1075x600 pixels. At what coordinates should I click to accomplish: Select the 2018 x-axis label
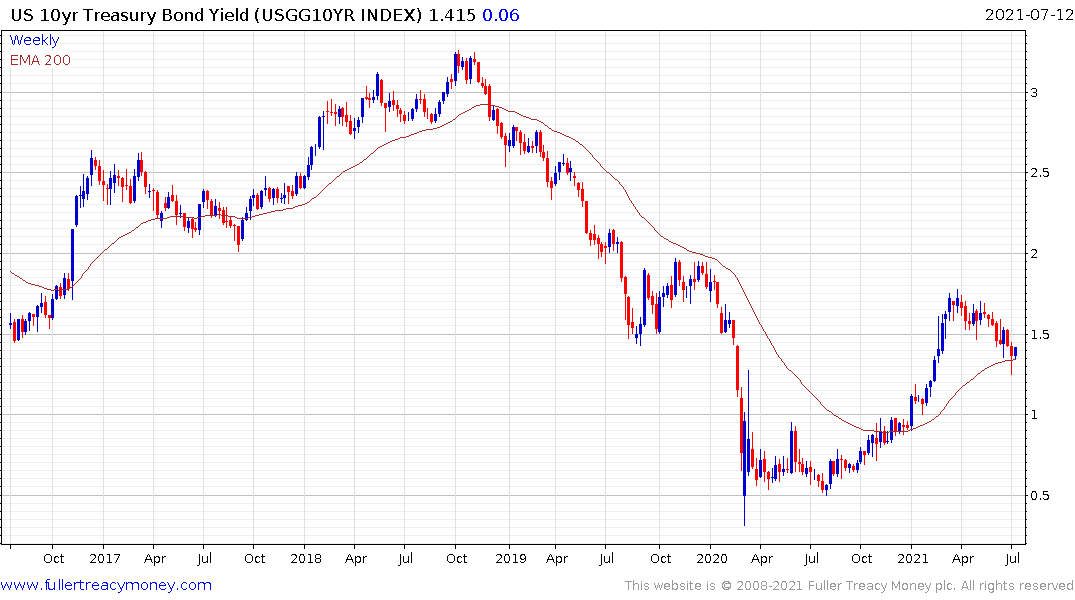[306, 558]
